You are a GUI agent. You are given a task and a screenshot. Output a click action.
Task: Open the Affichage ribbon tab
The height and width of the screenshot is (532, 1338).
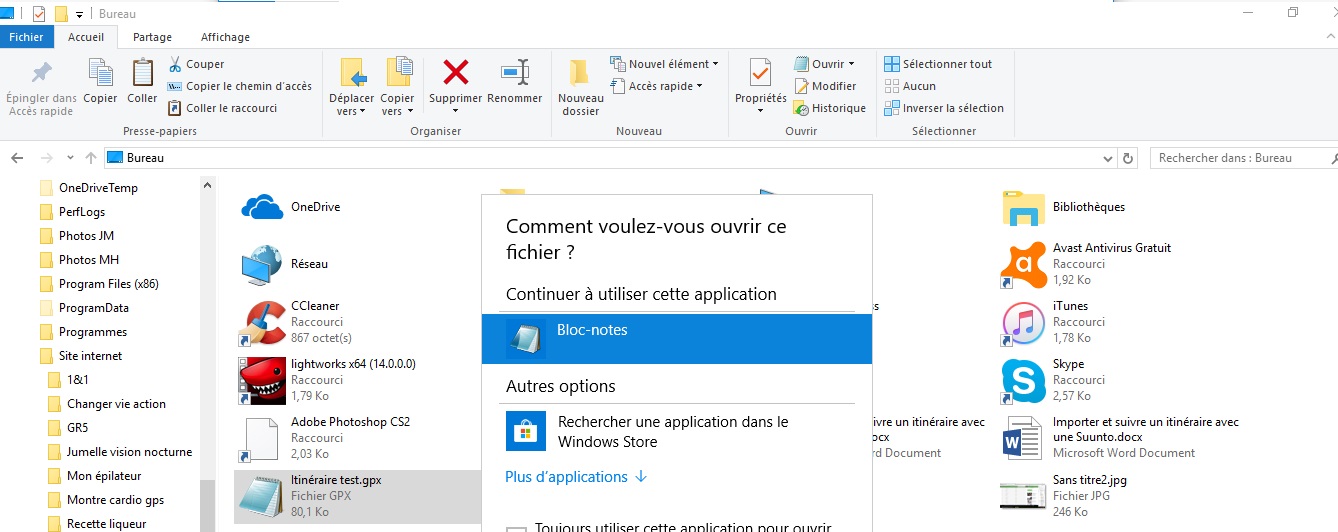click(x=225, y=37)
